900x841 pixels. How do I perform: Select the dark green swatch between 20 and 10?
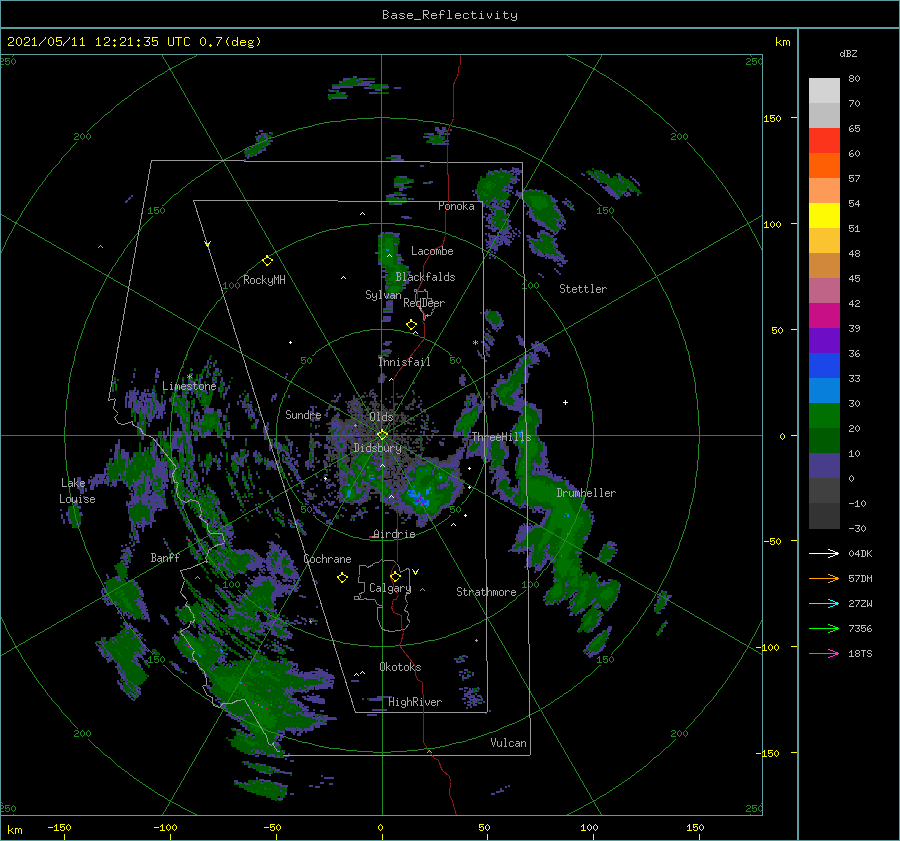824,441
